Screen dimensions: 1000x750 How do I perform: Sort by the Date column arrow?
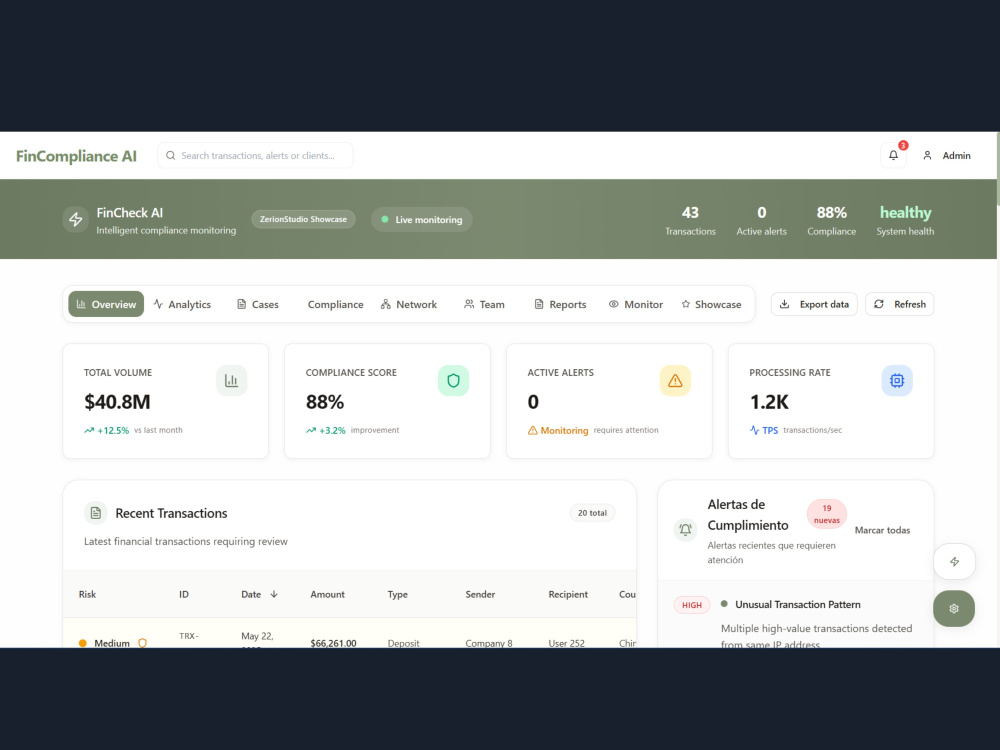(274, 594)
